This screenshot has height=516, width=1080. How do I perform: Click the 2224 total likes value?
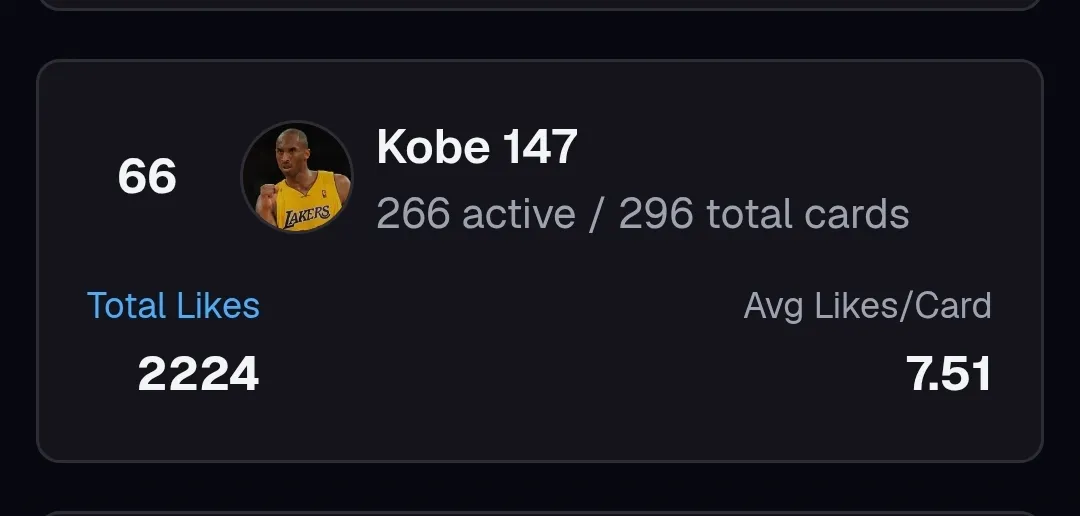[198, 374]
